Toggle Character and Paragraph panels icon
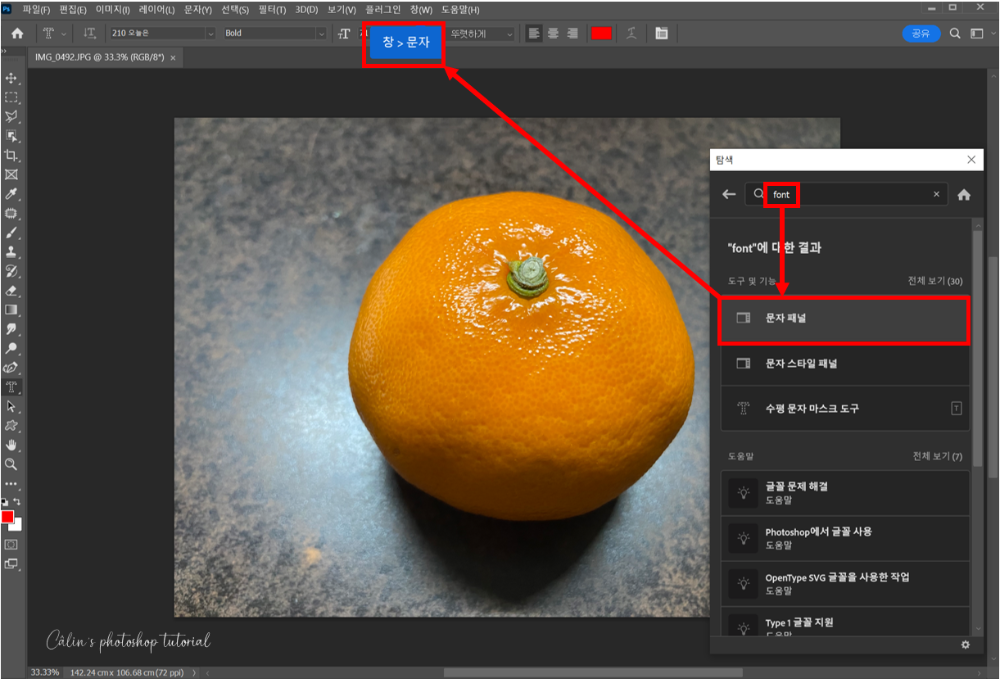1000x680 pixels. point(661,33)
